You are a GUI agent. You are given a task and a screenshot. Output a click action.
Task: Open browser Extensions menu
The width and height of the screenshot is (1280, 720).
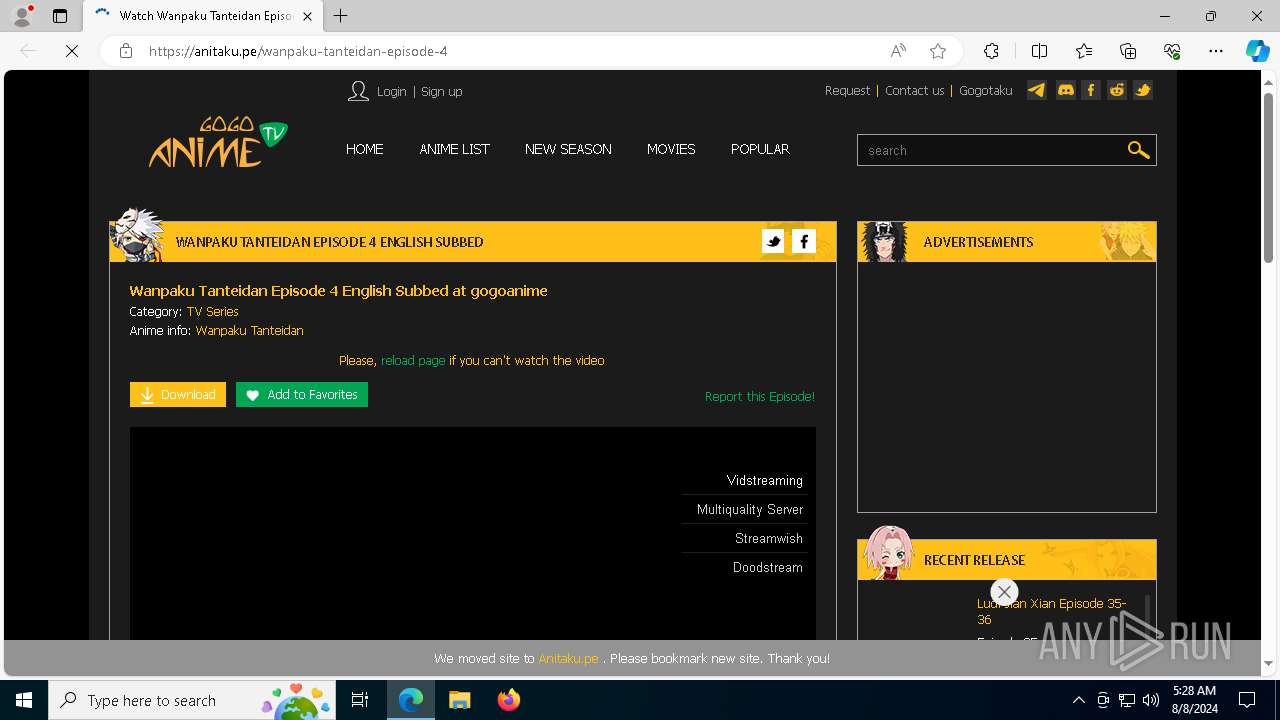[991, 51]
